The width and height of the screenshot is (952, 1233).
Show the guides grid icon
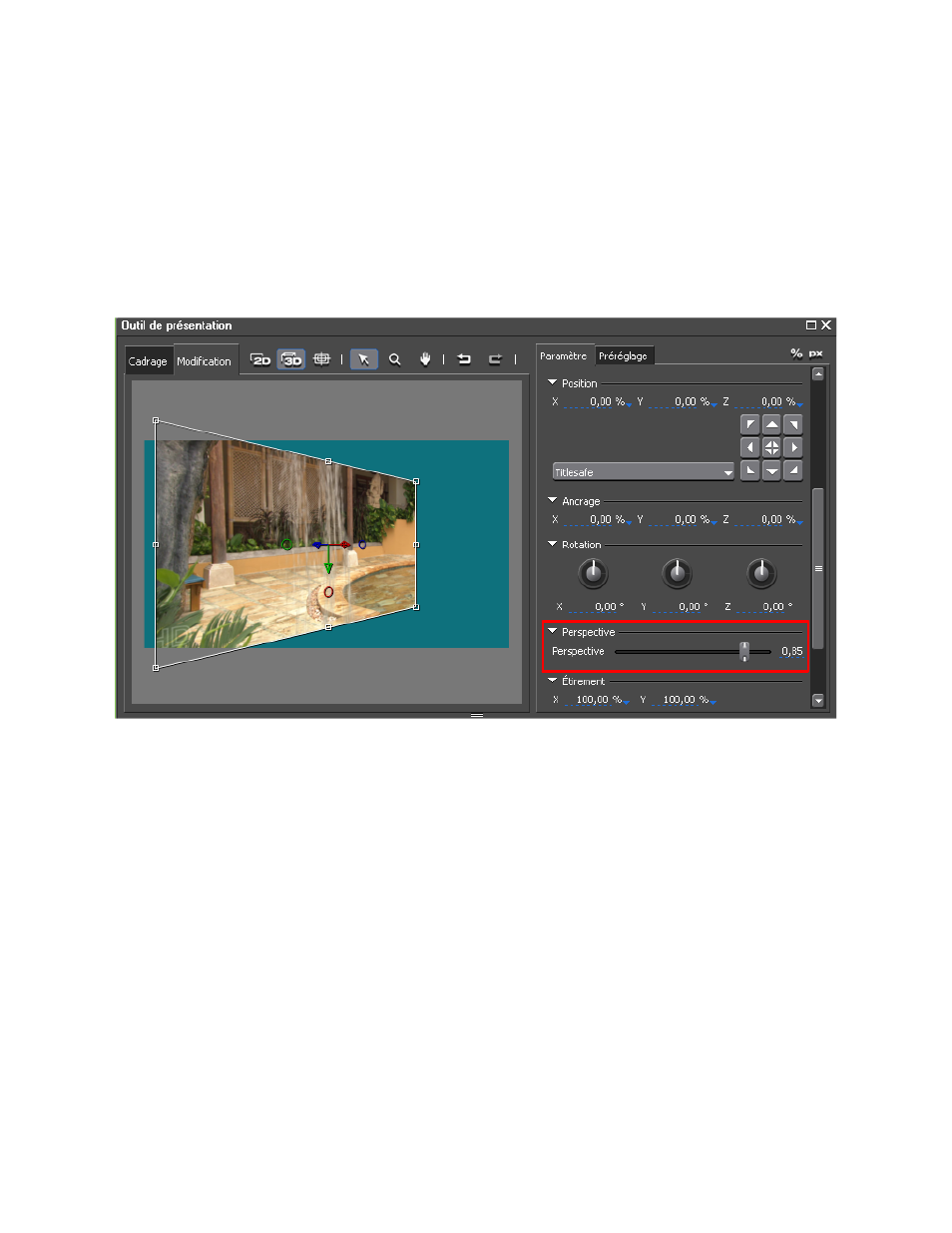(321, 359)
